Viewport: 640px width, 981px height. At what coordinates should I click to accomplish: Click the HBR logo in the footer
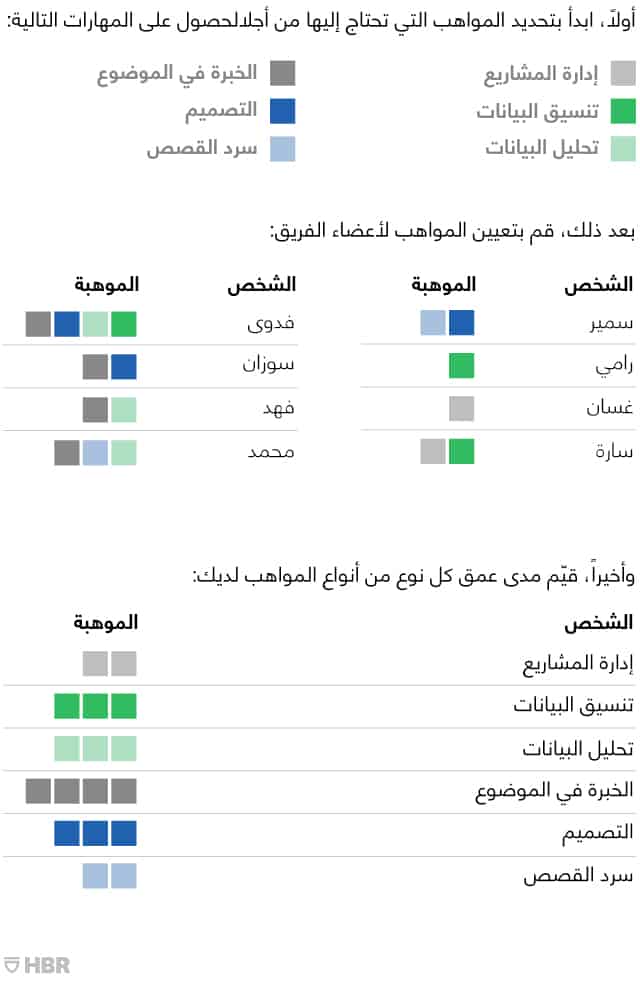[x=38, y=964]
